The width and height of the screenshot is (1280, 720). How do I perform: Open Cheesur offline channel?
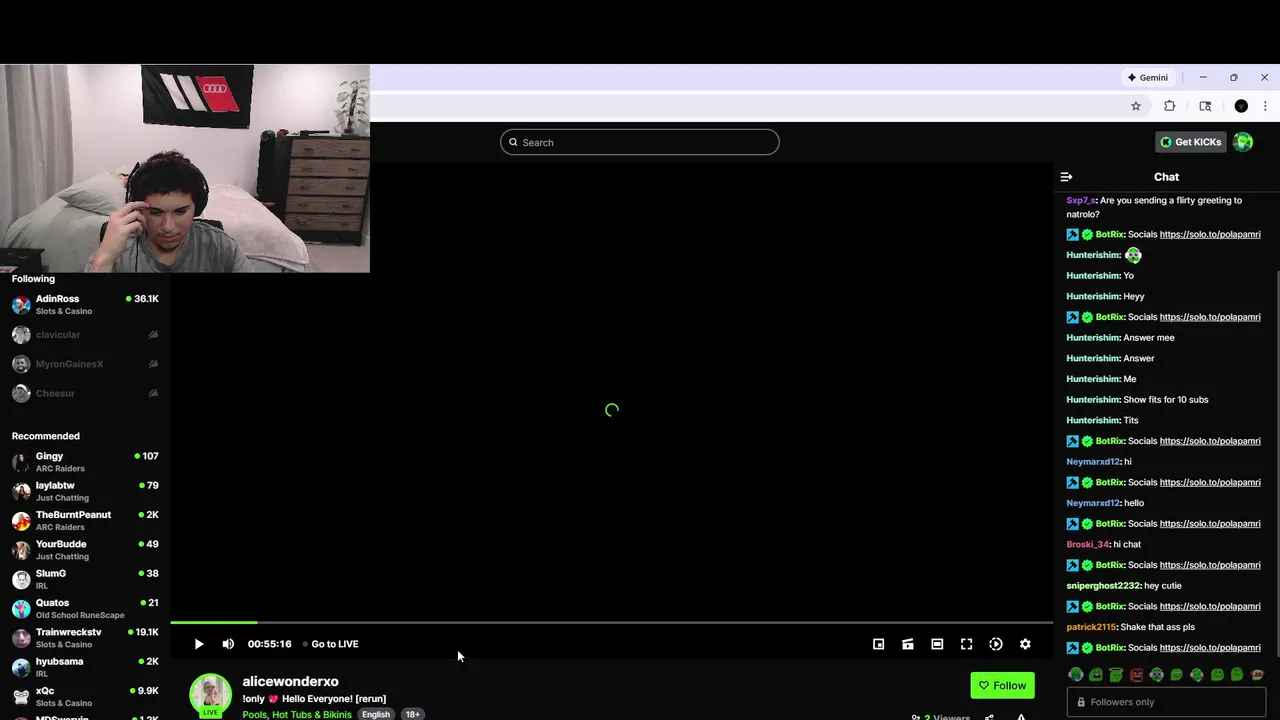click(85, 393)
